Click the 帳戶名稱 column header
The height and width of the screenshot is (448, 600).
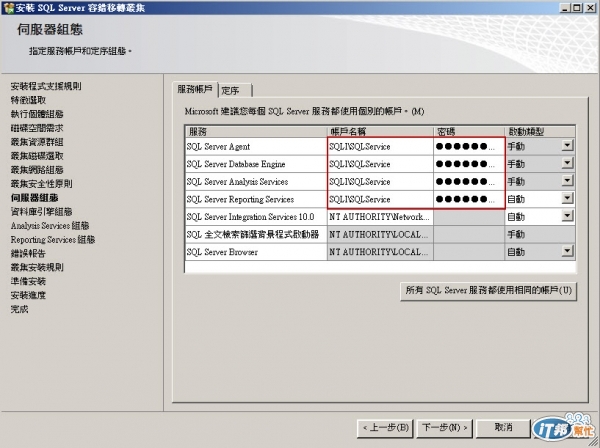tap(380, 132)
